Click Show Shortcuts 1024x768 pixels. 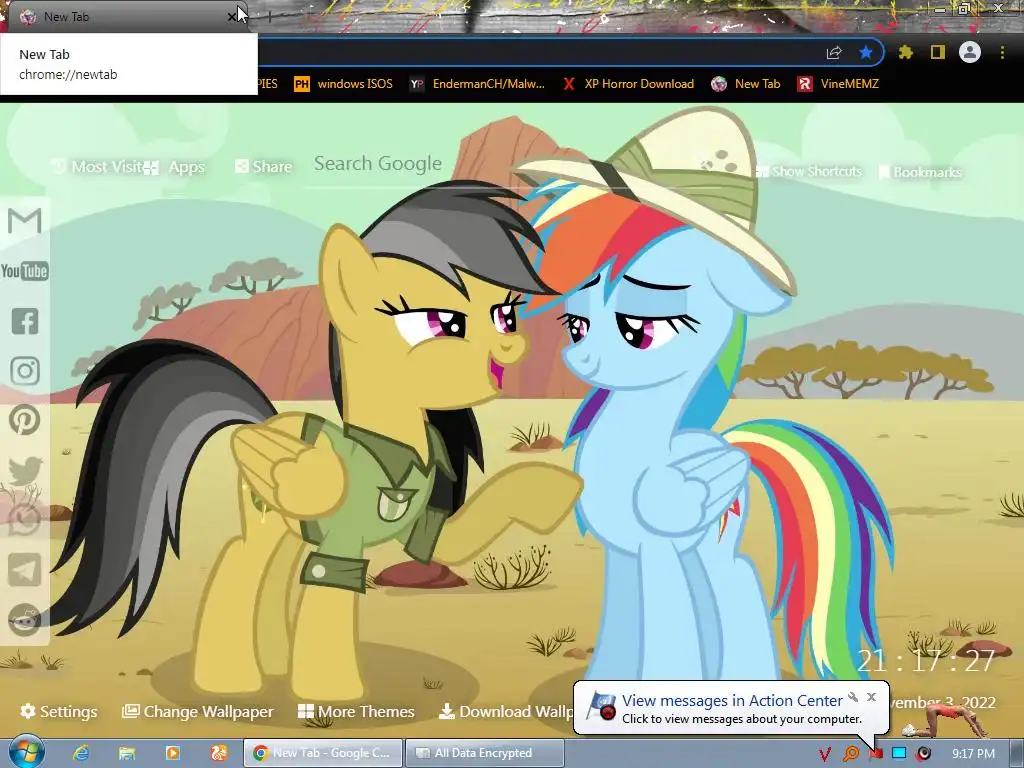click(x=808, y=172)
